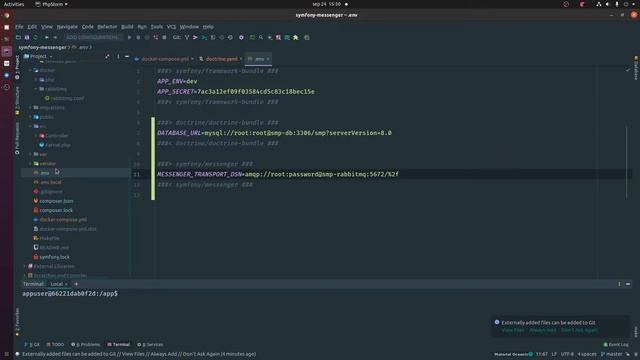Open the TODO tool window

tap(56, 344)
